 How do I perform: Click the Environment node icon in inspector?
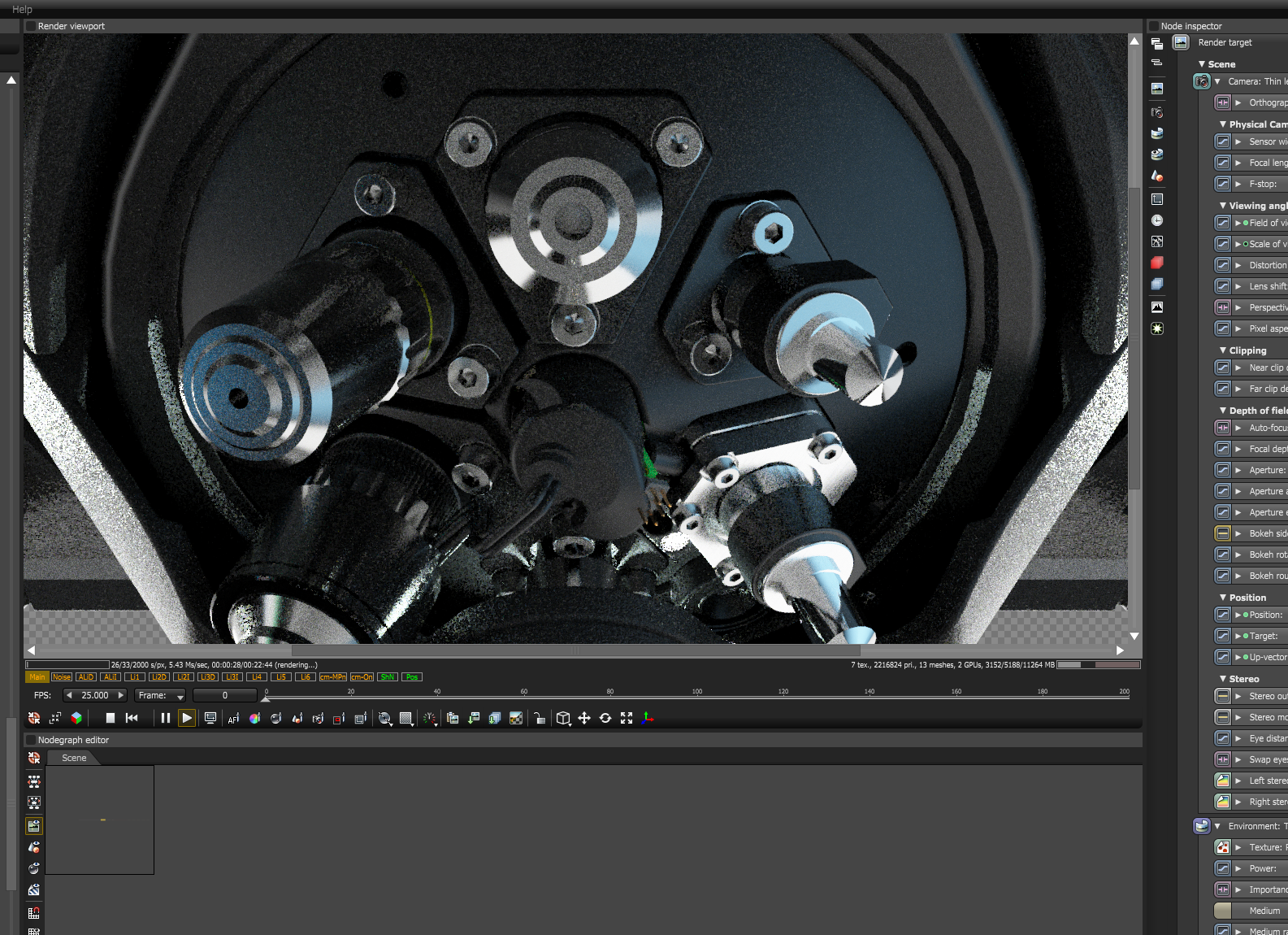pyautogui.click(x=1202, y=826)
